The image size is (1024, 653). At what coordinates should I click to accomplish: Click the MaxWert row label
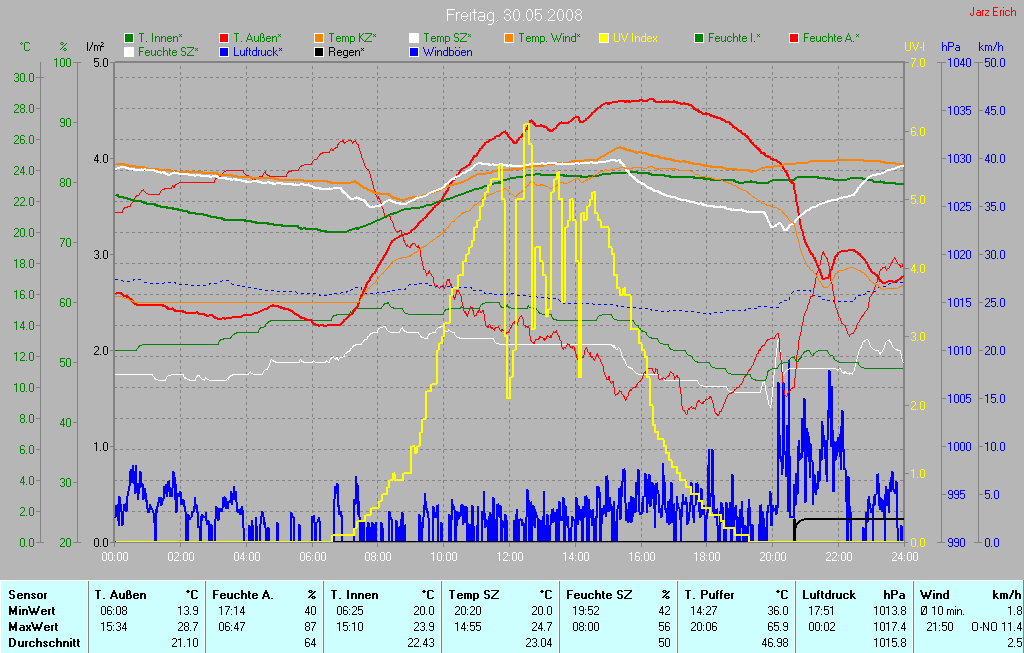click(x=33, y=627)
